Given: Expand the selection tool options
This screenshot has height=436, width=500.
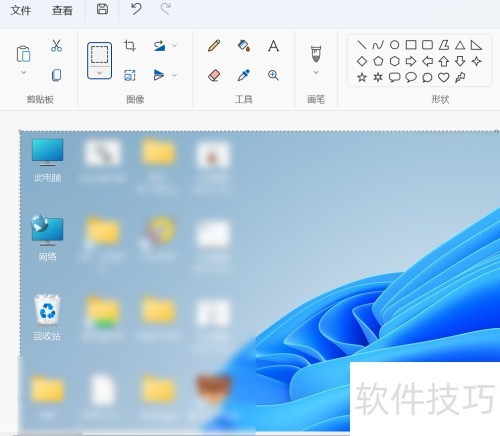Looking at the screenshot, I should (x=99, y=73).
